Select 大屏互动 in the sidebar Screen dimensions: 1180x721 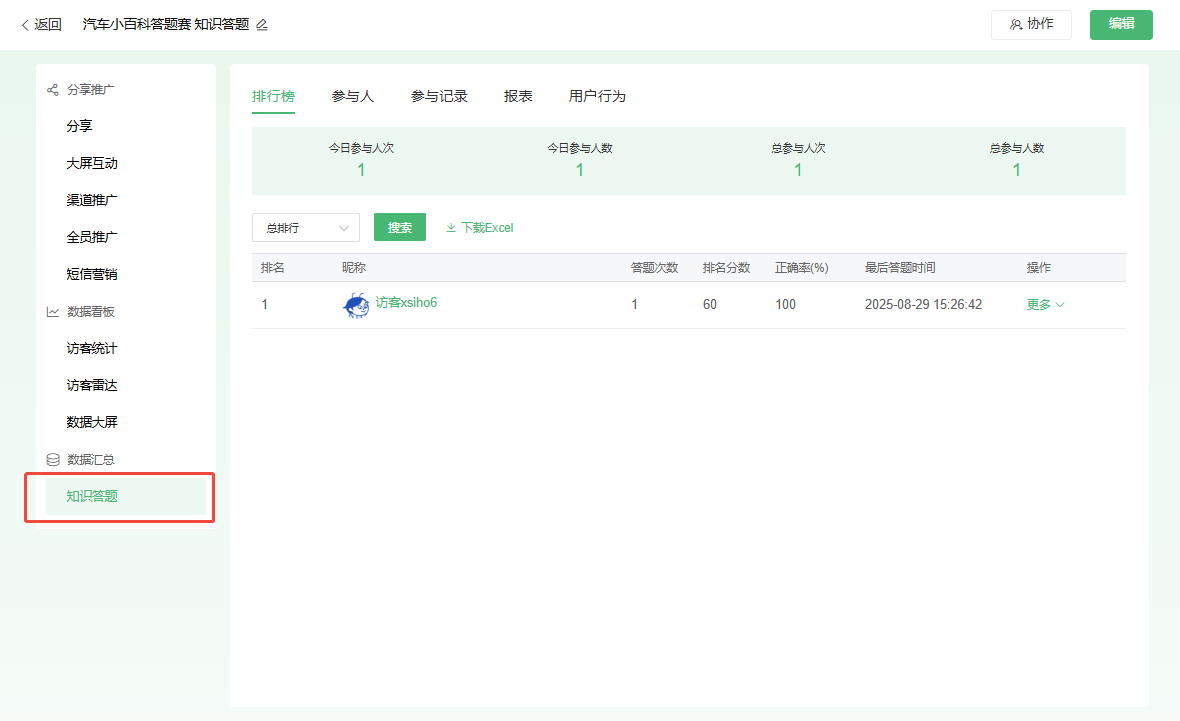pyautogui.click(x=92, y=164)
